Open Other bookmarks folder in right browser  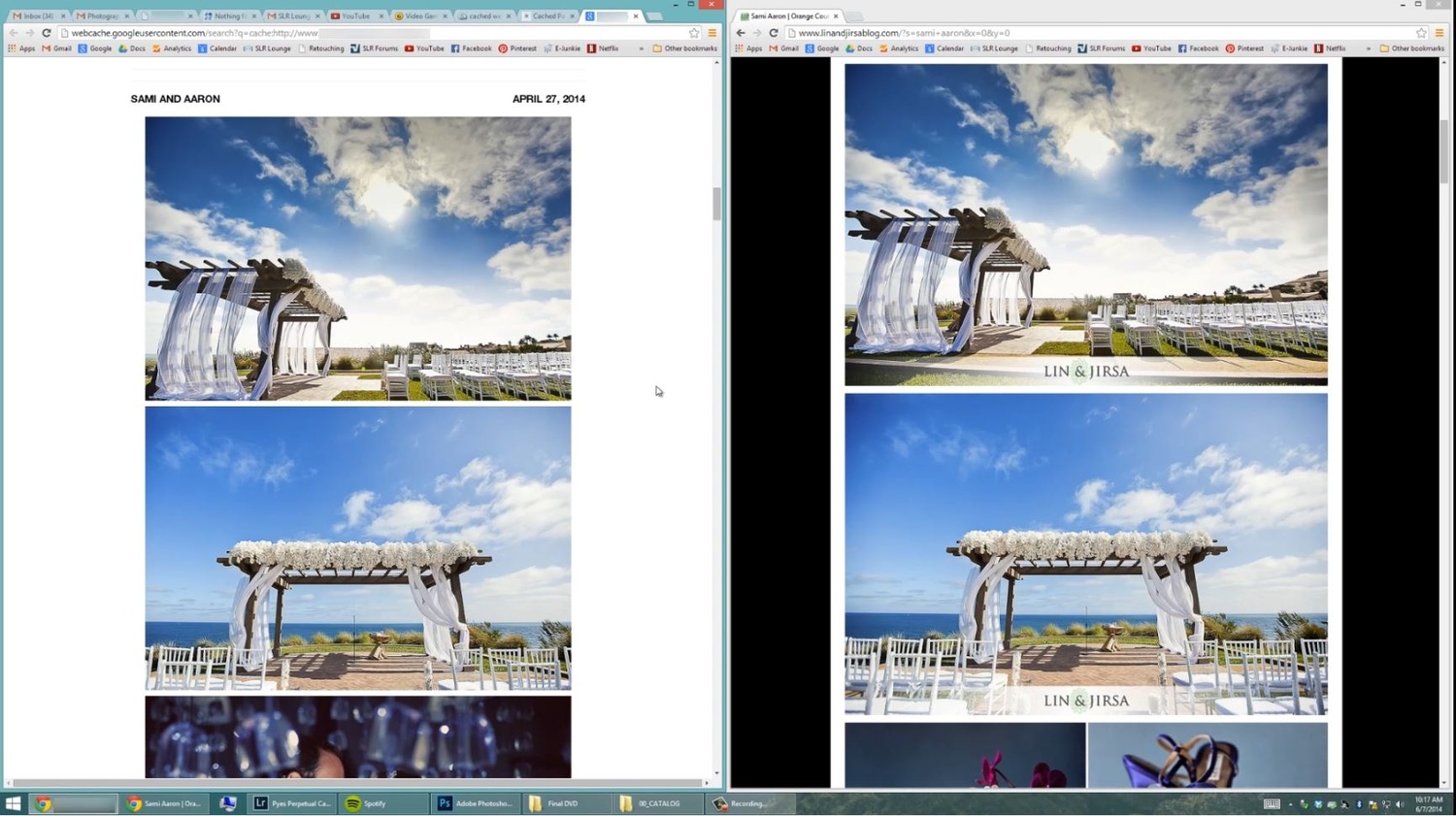coord(1412,49)
